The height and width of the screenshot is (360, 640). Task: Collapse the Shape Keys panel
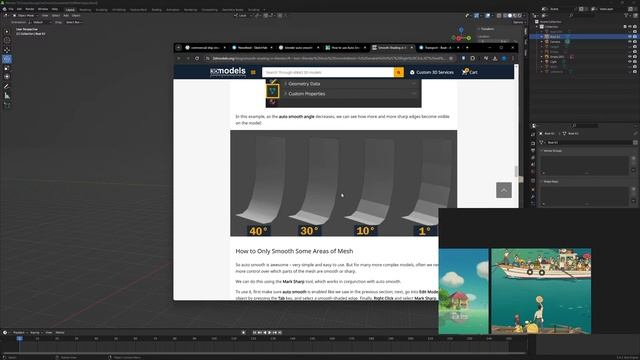point(542,182)
